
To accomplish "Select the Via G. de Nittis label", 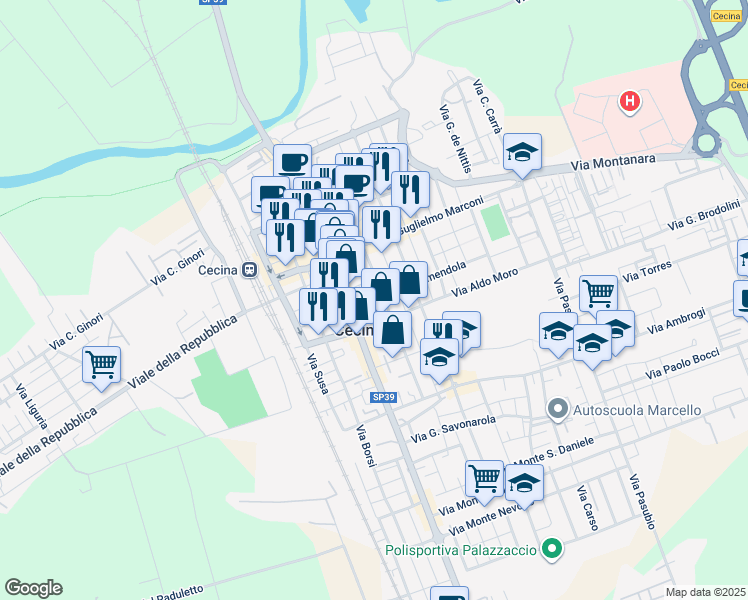I will coord(455,138).
